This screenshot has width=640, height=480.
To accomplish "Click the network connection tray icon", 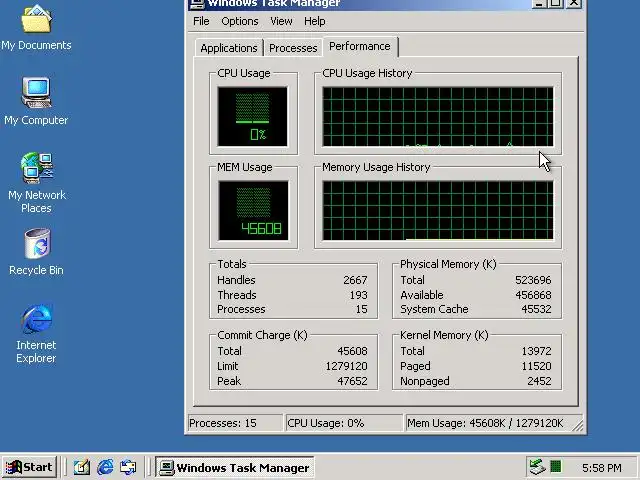I will point(537,466).
